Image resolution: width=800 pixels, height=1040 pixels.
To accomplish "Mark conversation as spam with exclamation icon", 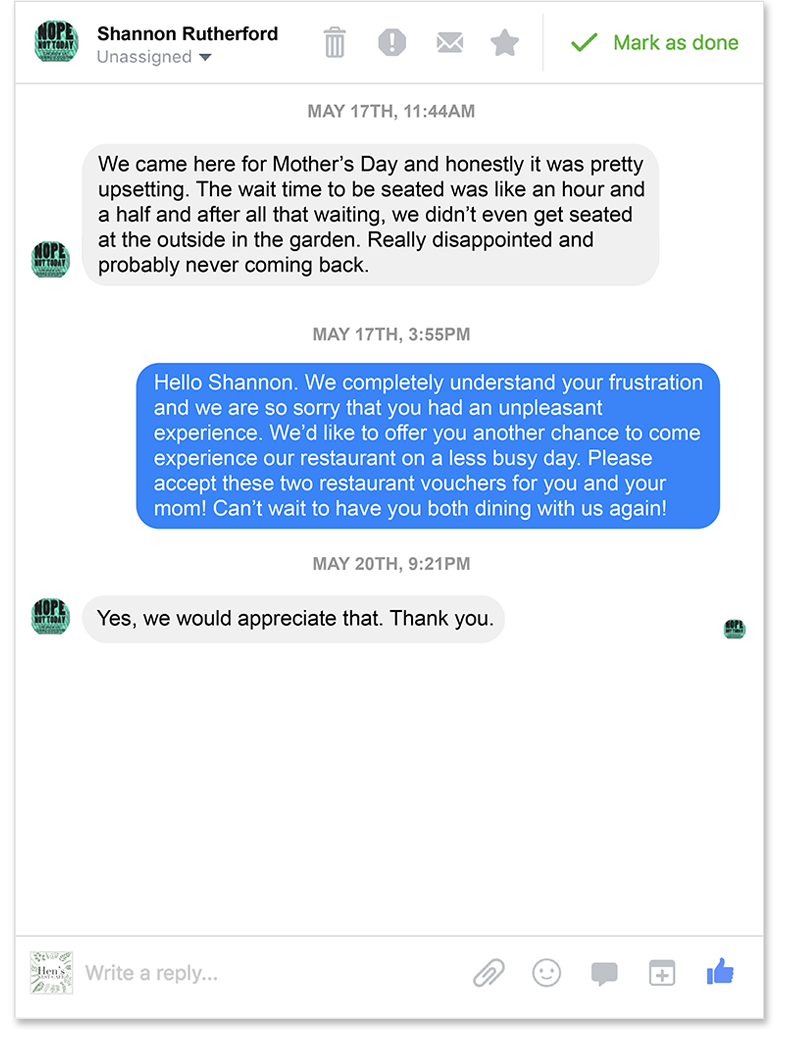I will tap(392, 42).
